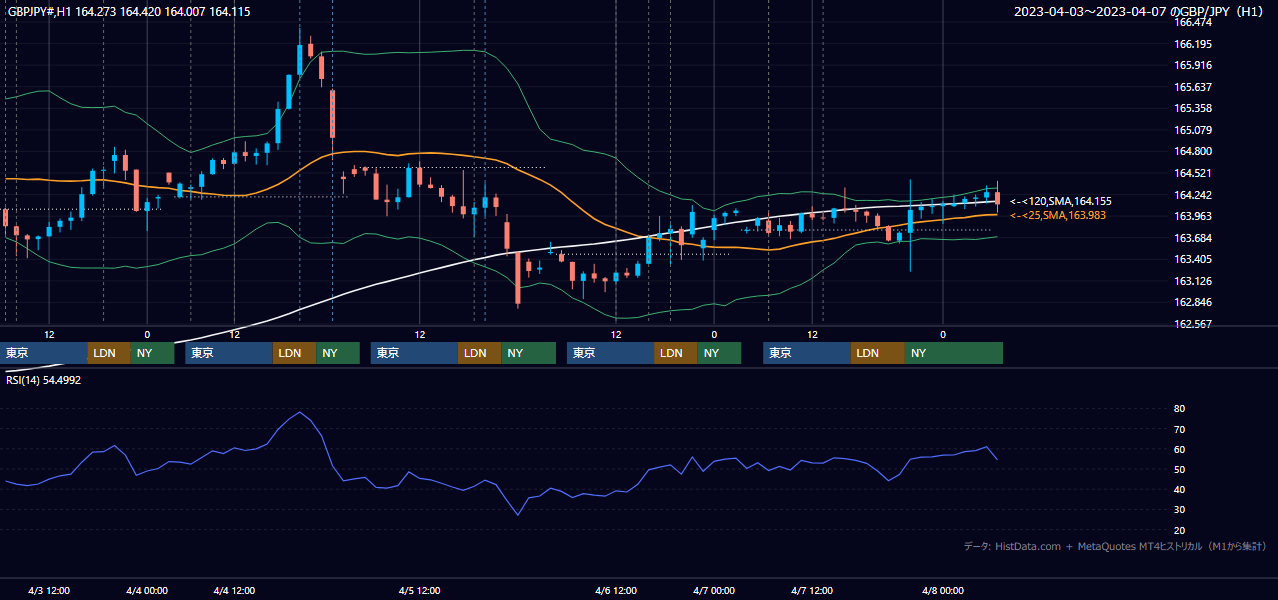Click the 4/4 00:00 time axis label
1278x600 pixels.
point(146,591)
